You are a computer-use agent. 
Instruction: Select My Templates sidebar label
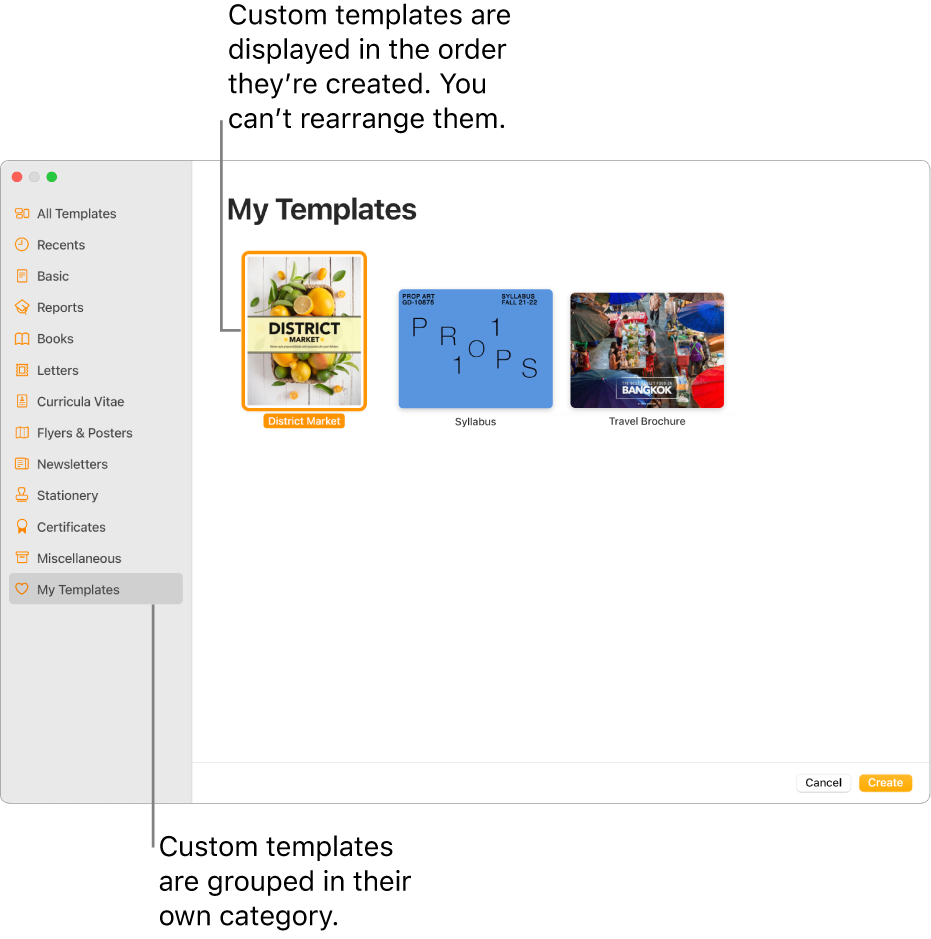(78, 590)
